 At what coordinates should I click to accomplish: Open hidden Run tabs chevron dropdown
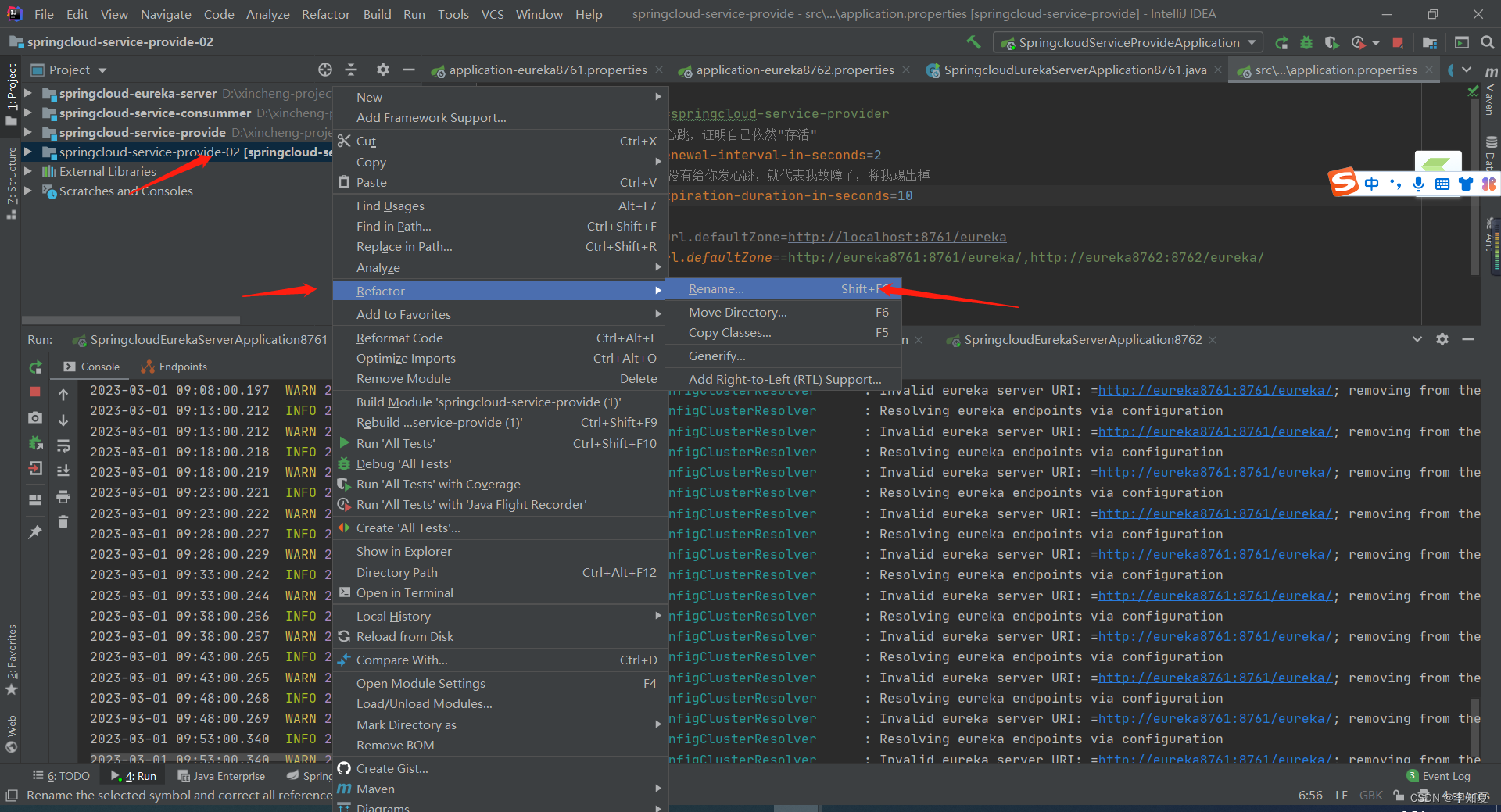click(1417, 339)
